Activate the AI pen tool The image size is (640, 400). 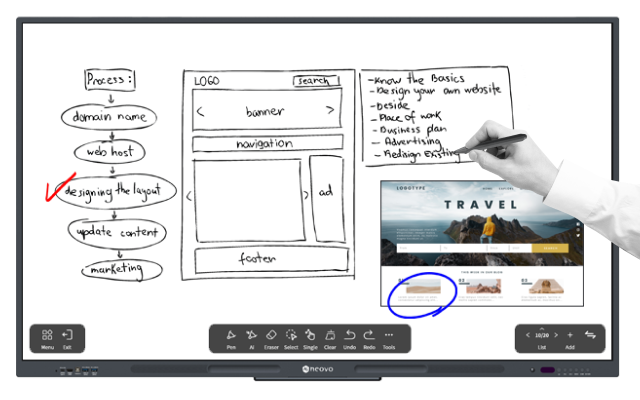coord(251,336)
